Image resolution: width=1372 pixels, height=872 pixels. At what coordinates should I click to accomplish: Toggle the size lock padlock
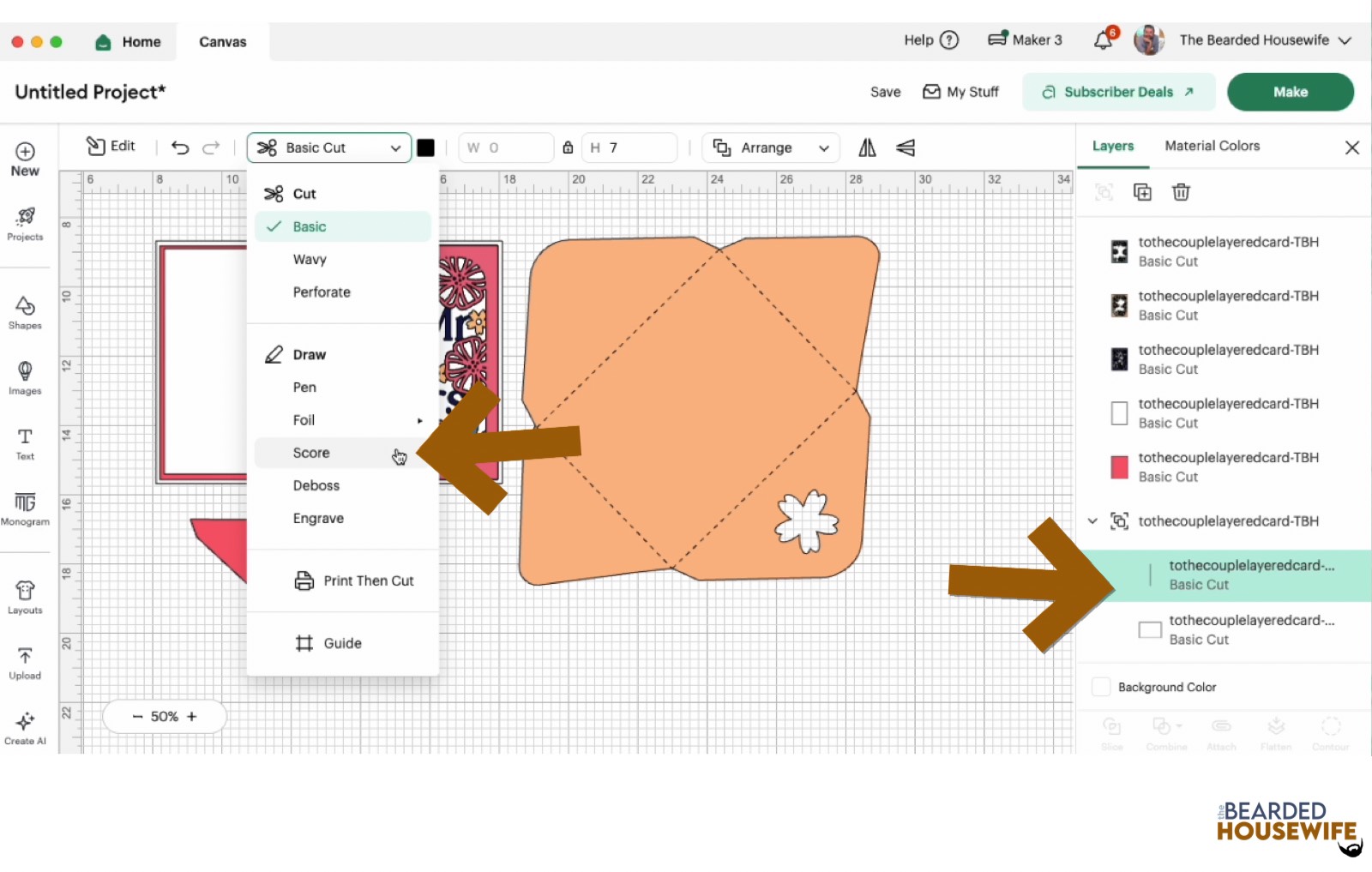(568, 147)
